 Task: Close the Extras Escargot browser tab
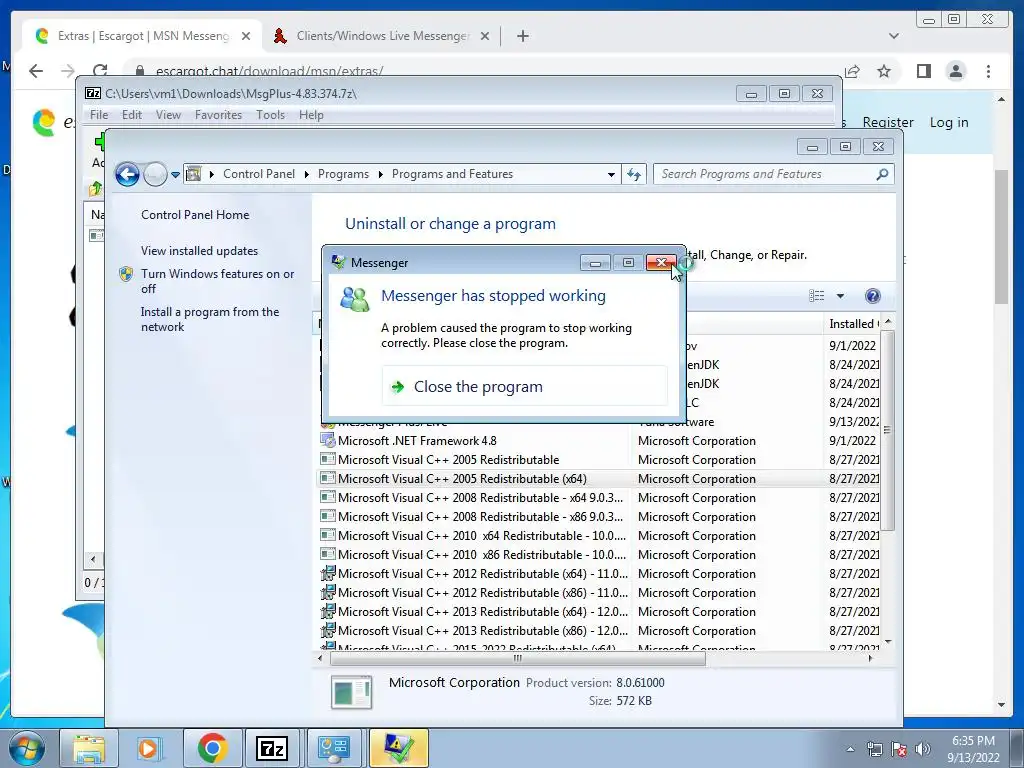pos(246,36)
